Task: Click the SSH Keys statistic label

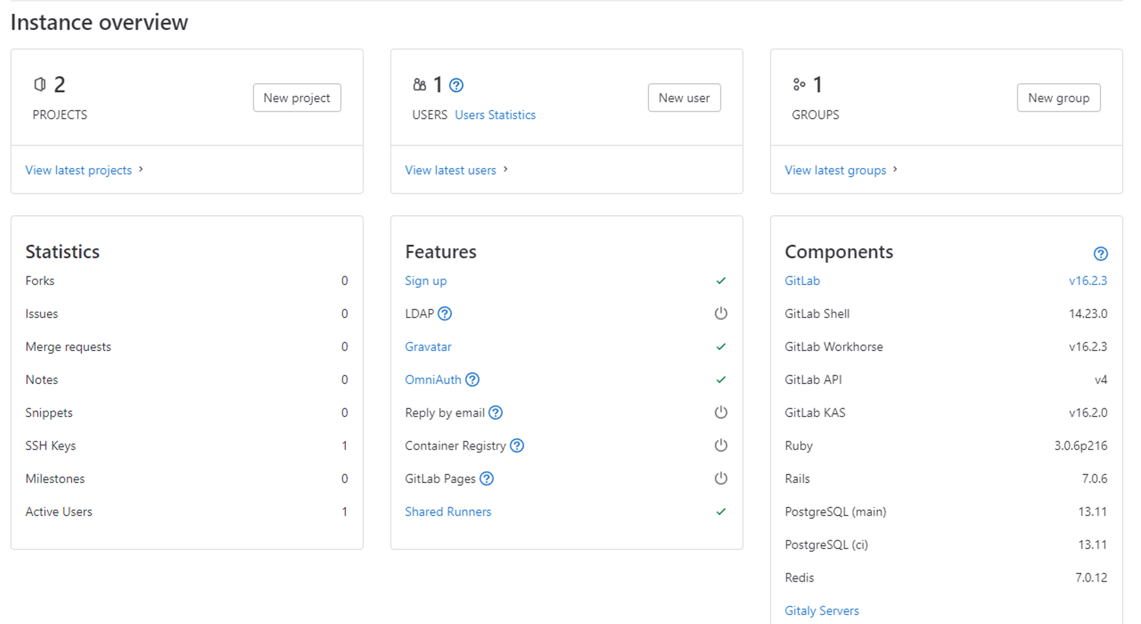Action: point(50,446)
